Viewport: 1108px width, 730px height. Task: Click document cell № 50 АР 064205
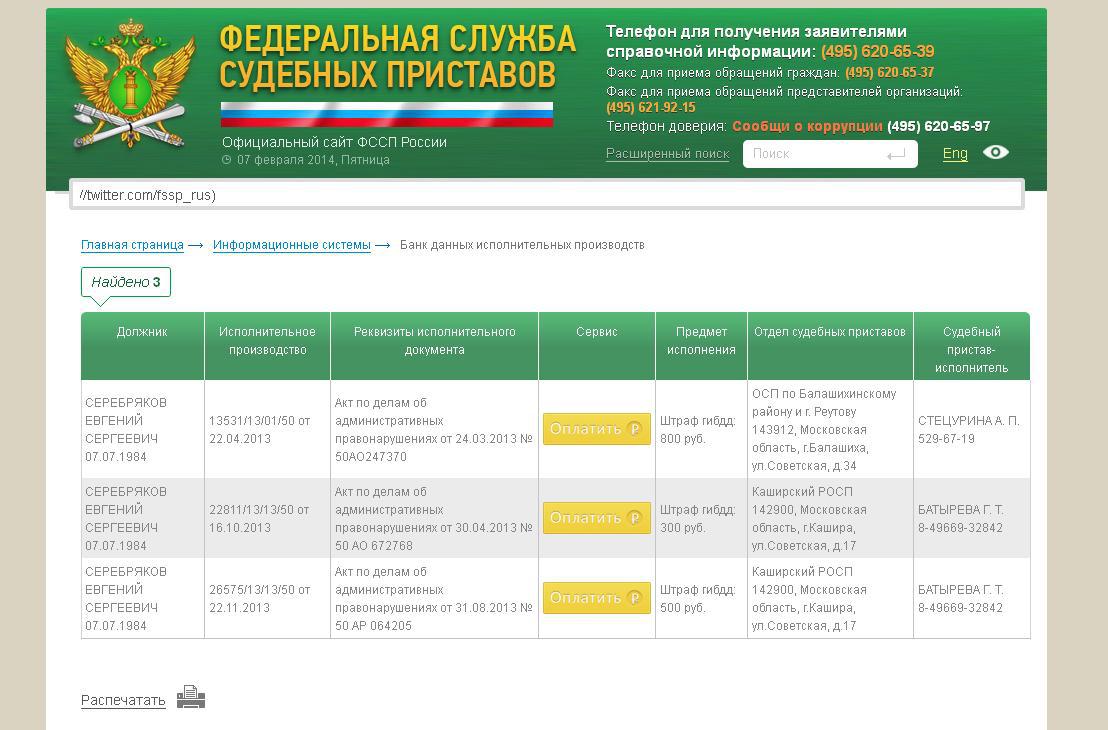pyautogui.click(x=433, y=599)
